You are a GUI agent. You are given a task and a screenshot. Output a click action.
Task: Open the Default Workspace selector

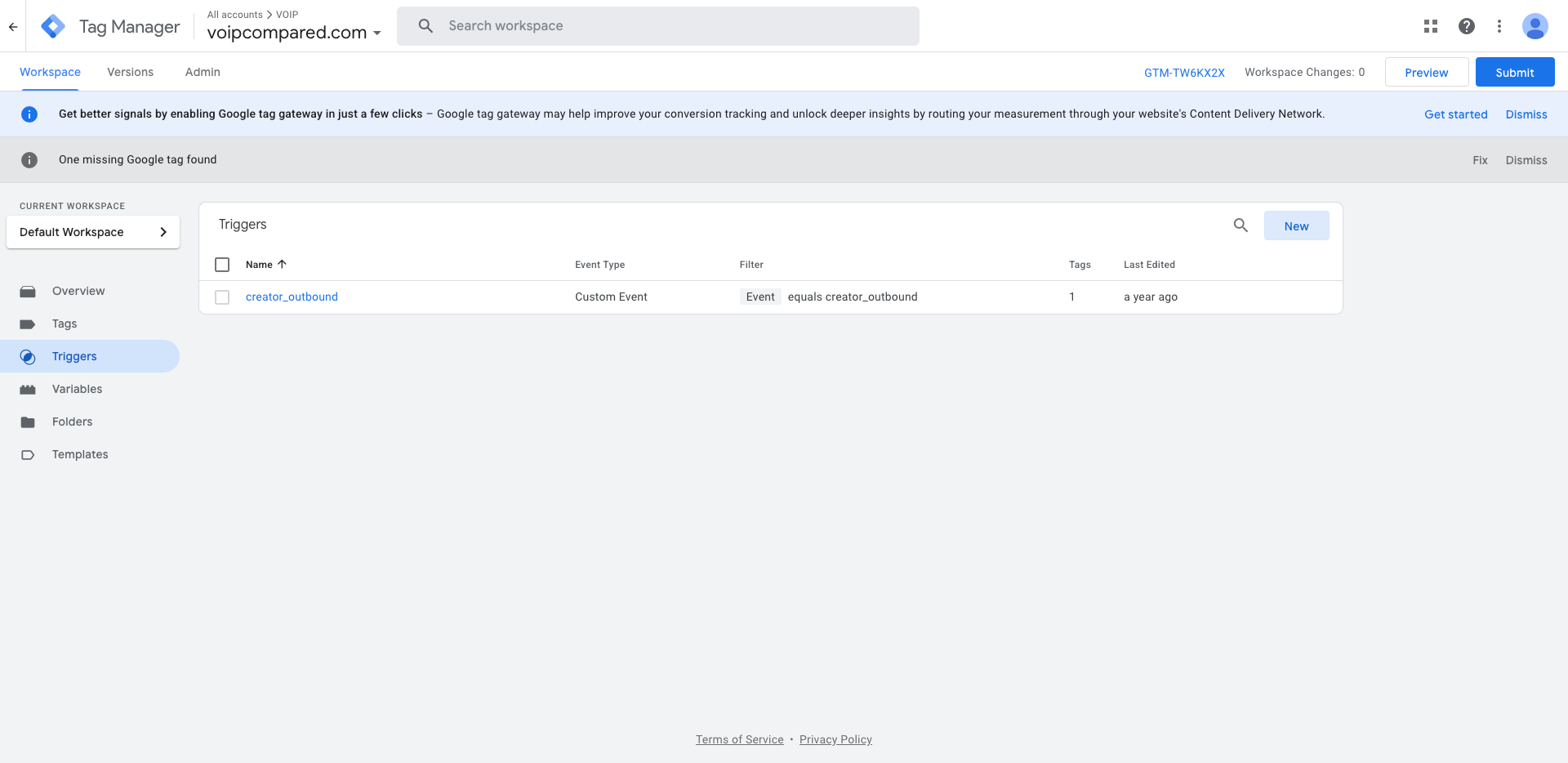pyautogui.click(x=93, y=232)
